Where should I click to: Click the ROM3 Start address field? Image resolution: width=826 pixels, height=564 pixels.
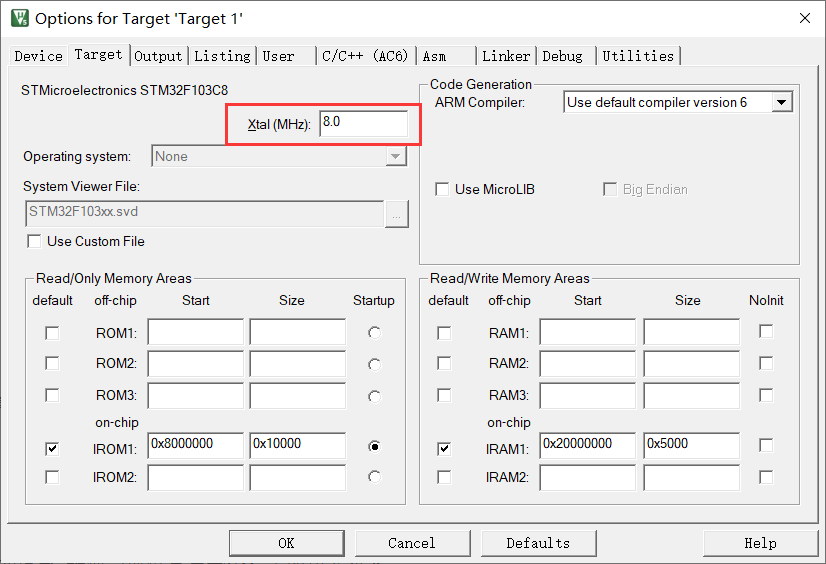tap(195, 395)
